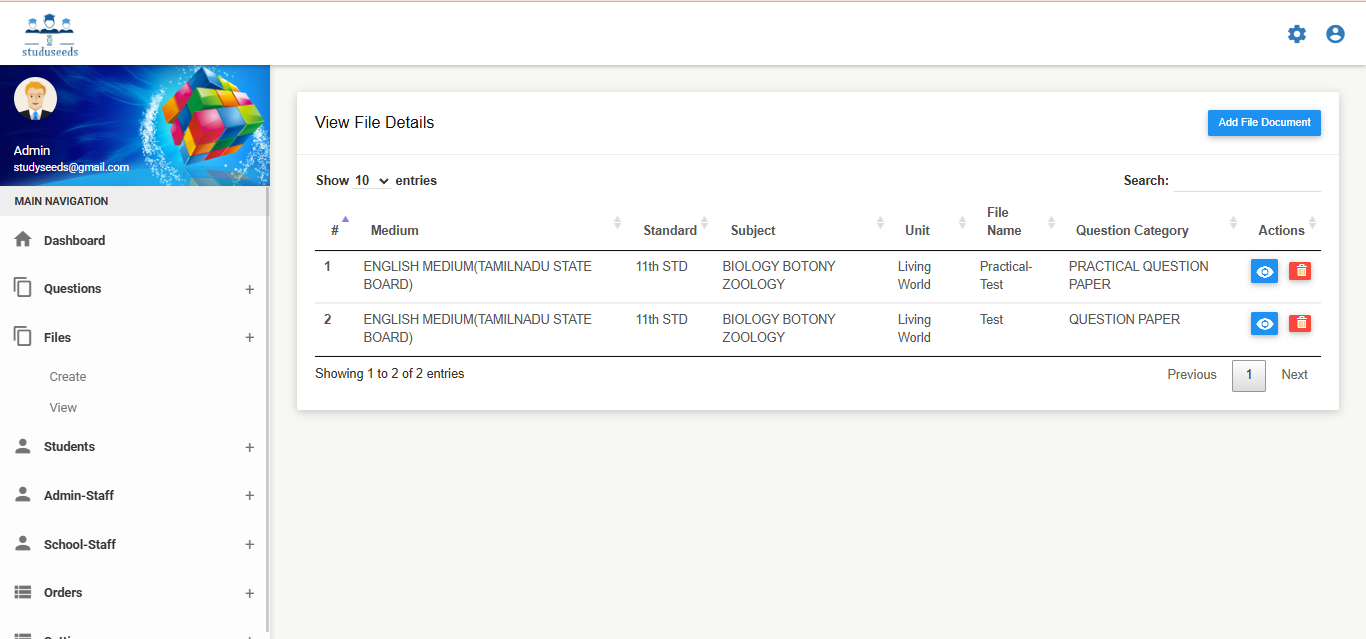The width and height of the screenshot is (1366, 639).
Task: Expand the Admin-Staff menu
Action: click(x=249, y=495)
